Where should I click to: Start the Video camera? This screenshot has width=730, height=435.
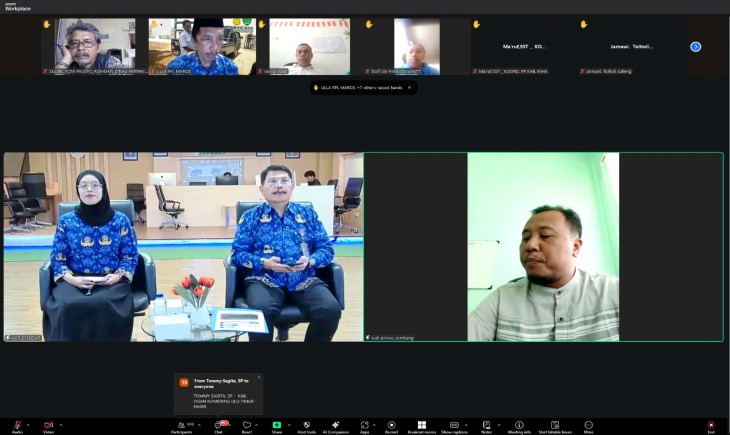point(48,425)
